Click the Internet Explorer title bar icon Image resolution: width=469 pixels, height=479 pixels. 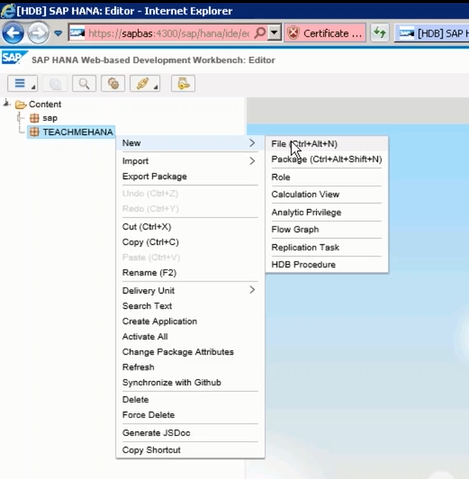point(7,10)
